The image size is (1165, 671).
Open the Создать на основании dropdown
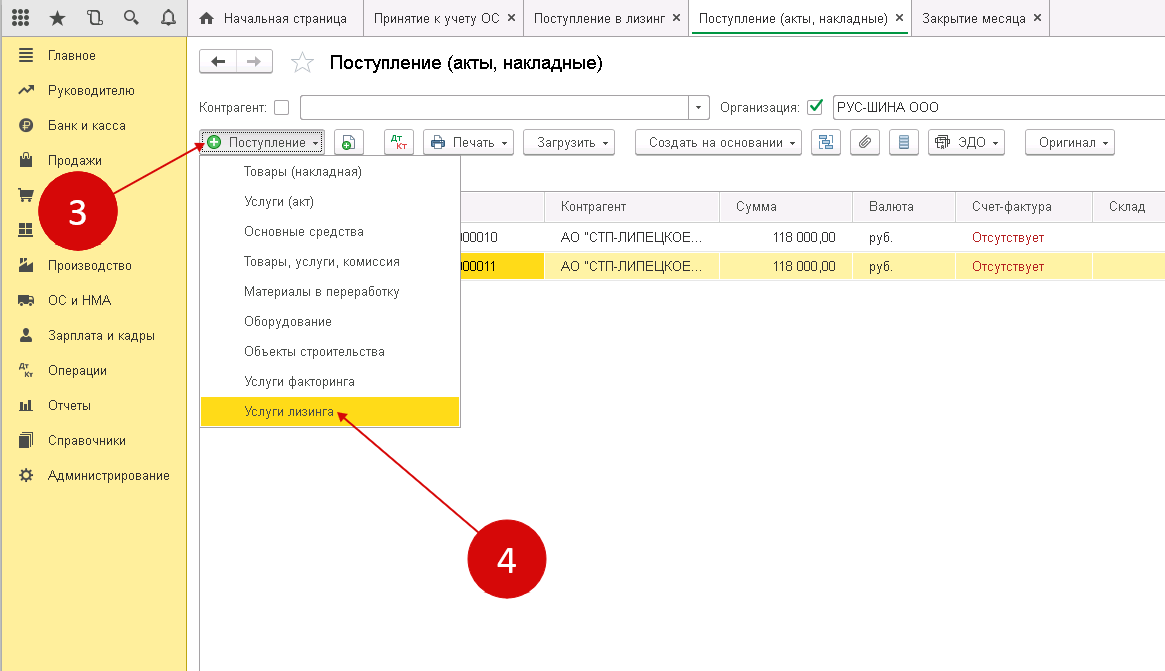pos(718,143)
